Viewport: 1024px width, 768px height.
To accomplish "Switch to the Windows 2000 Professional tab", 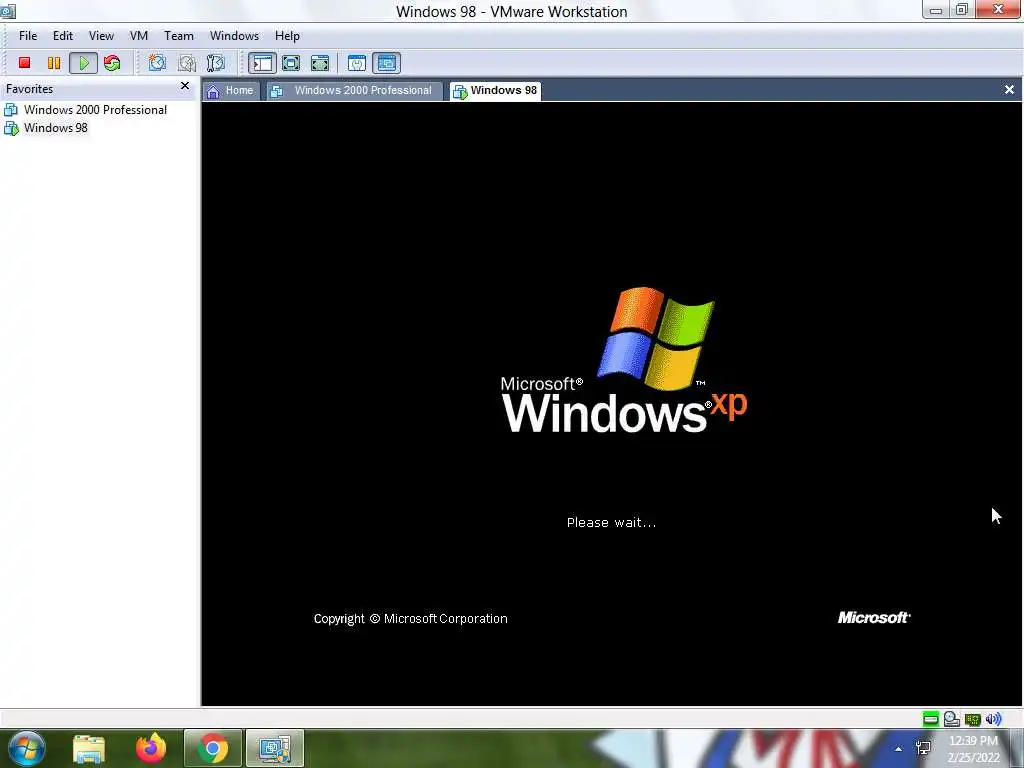I will point(354,91).
